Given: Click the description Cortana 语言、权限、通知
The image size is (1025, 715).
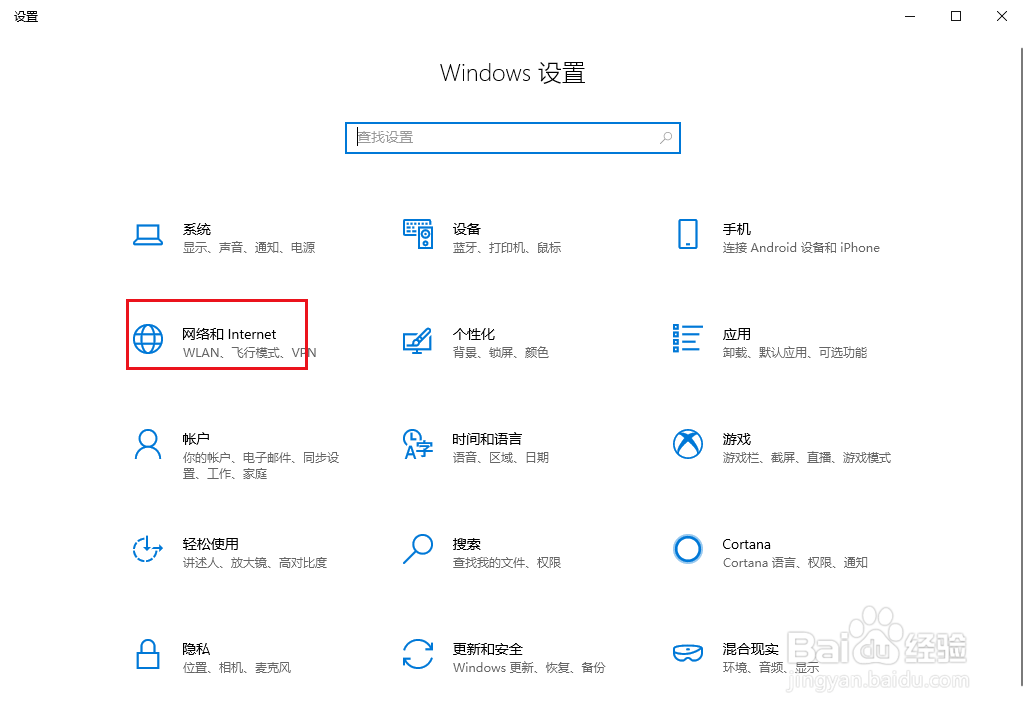Looking at the screenshot, I should pos(795,563).
